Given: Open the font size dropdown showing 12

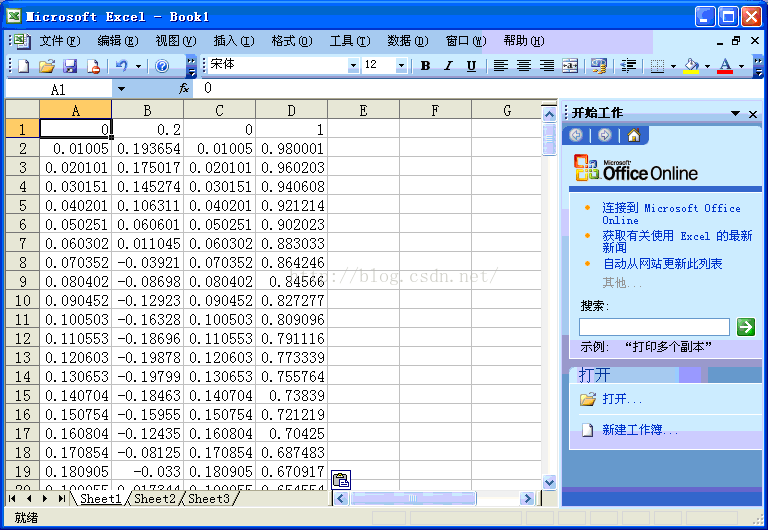Looking at the screenshot, I should tap(401, 65).
